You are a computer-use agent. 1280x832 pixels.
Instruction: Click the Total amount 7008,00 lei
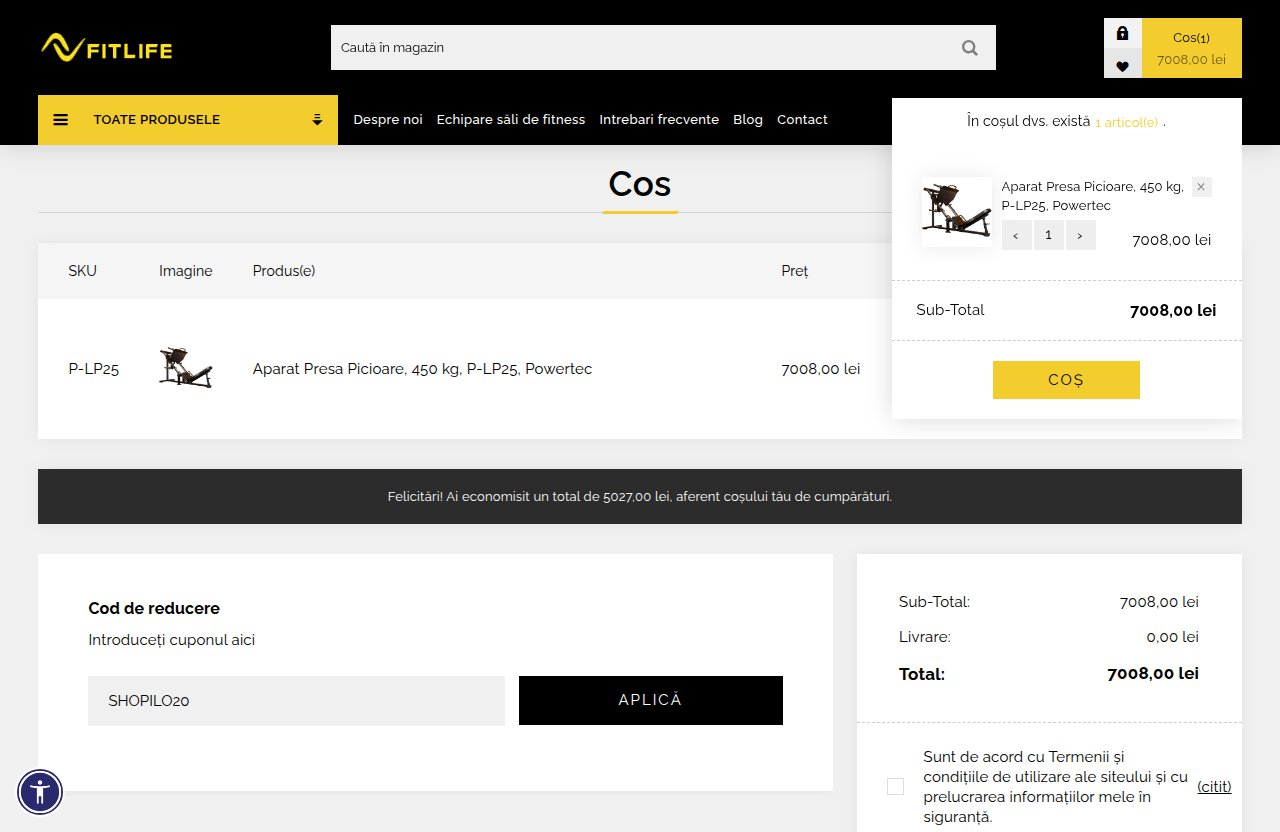pos(1153,674)
